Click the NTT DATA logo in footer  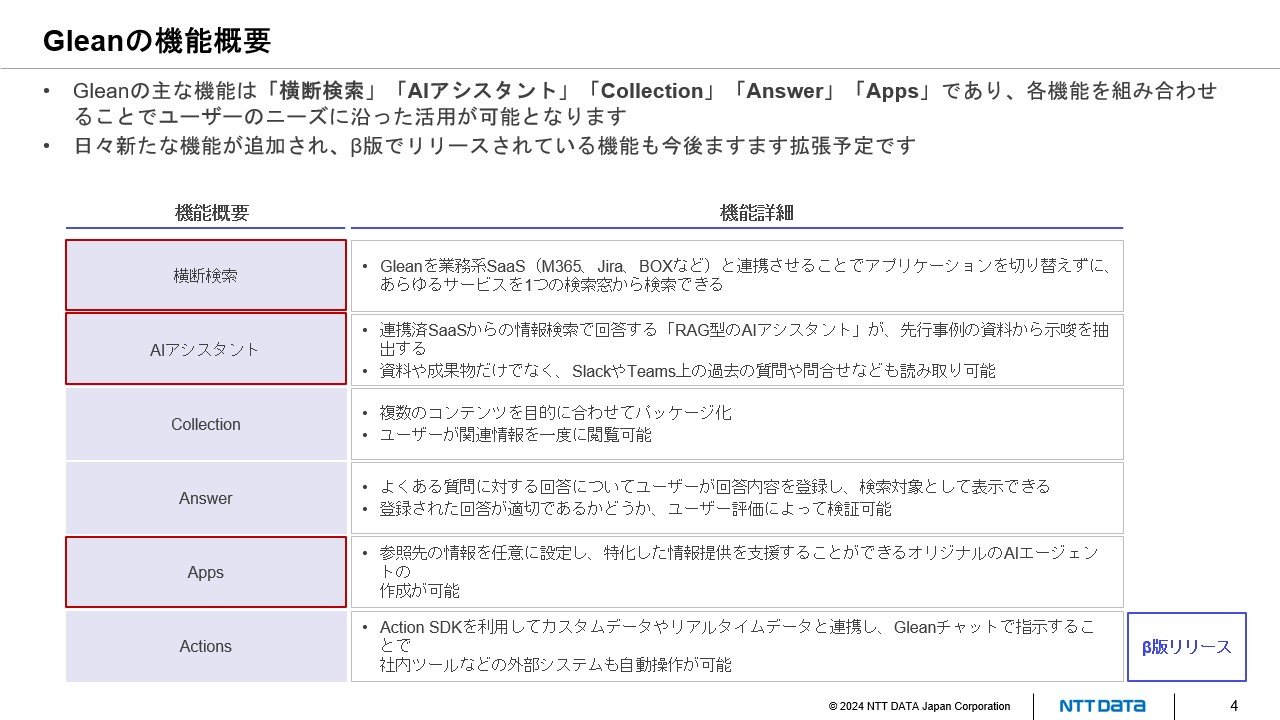click(x=1102, y=706)
